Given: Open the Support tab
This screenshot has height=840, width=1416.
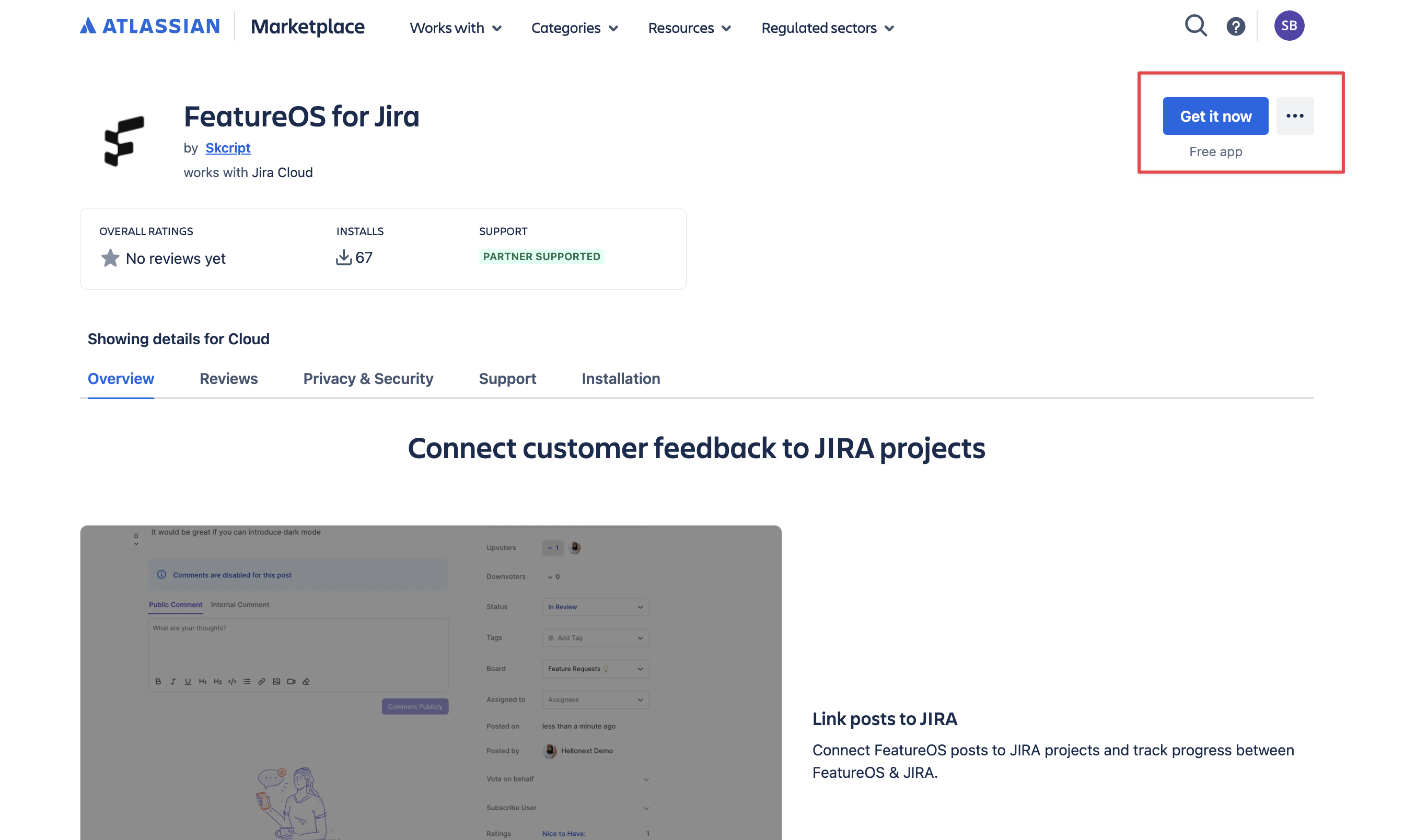Looking at the screenshot, I should (x=507, y=378).
